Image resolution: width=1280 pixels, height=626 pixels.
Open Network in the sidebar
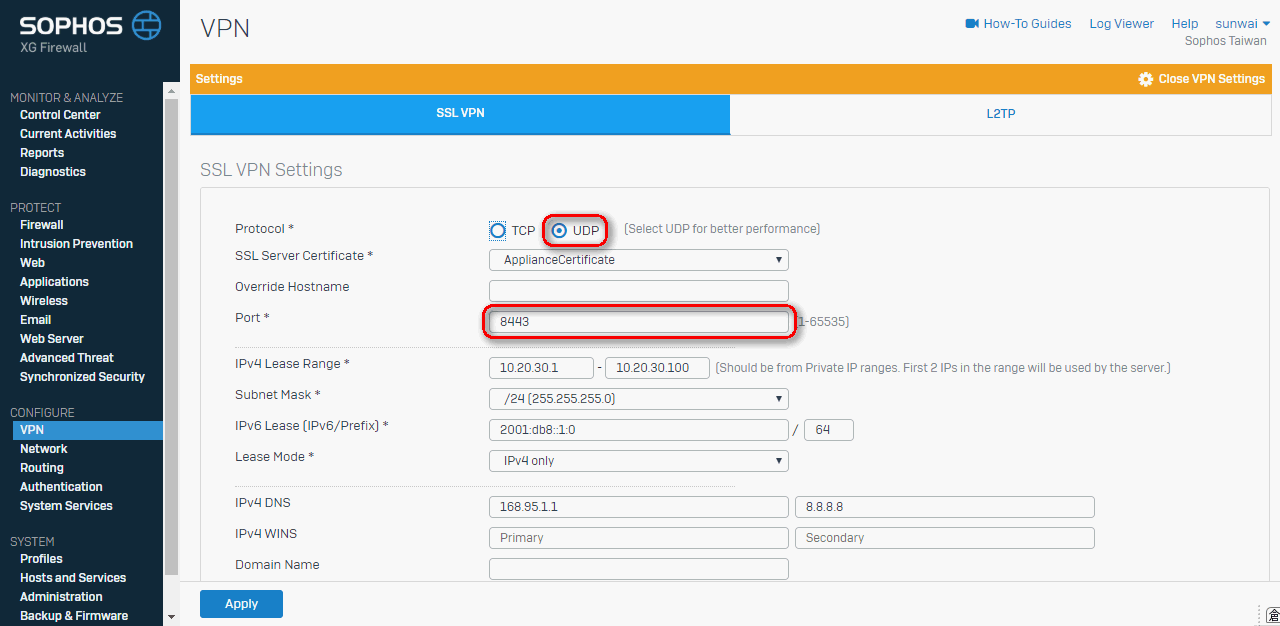[44, 449]
